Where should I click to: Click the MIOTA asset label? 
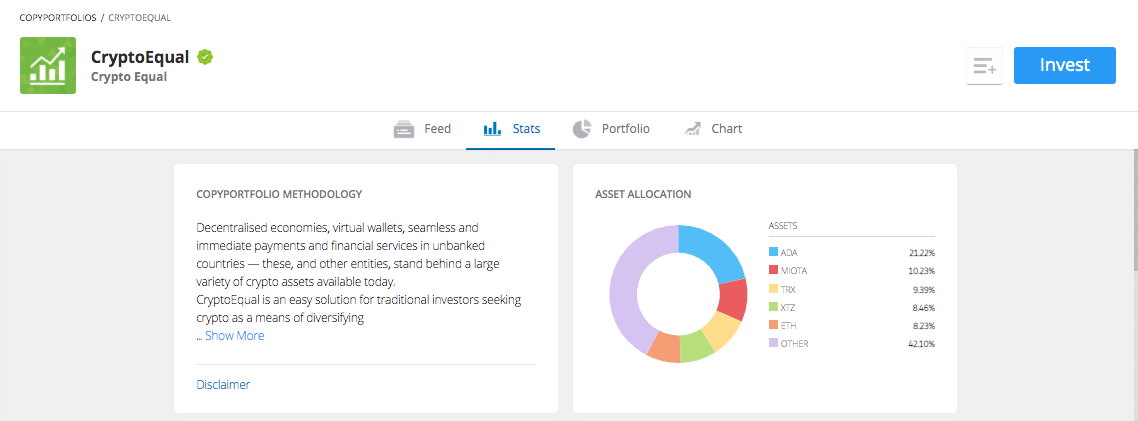click(793, 271)
